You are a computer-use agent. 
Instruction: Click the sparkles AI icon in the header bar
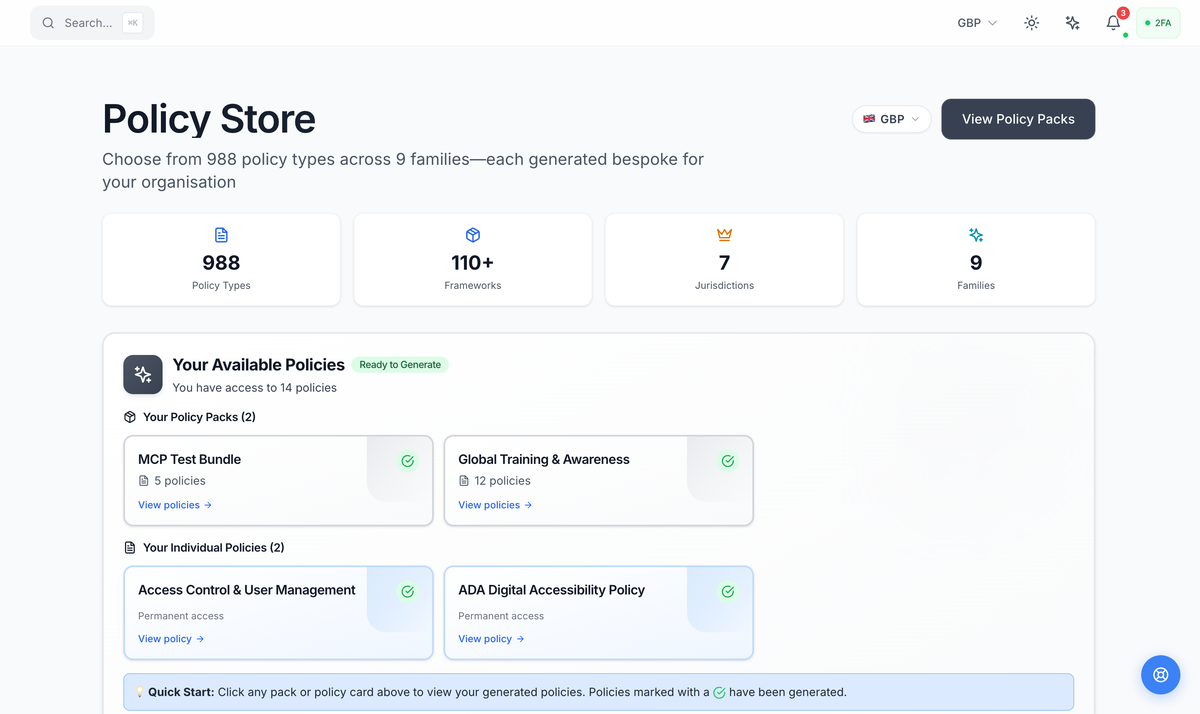pyautogui.click(x=1072, y=22)
